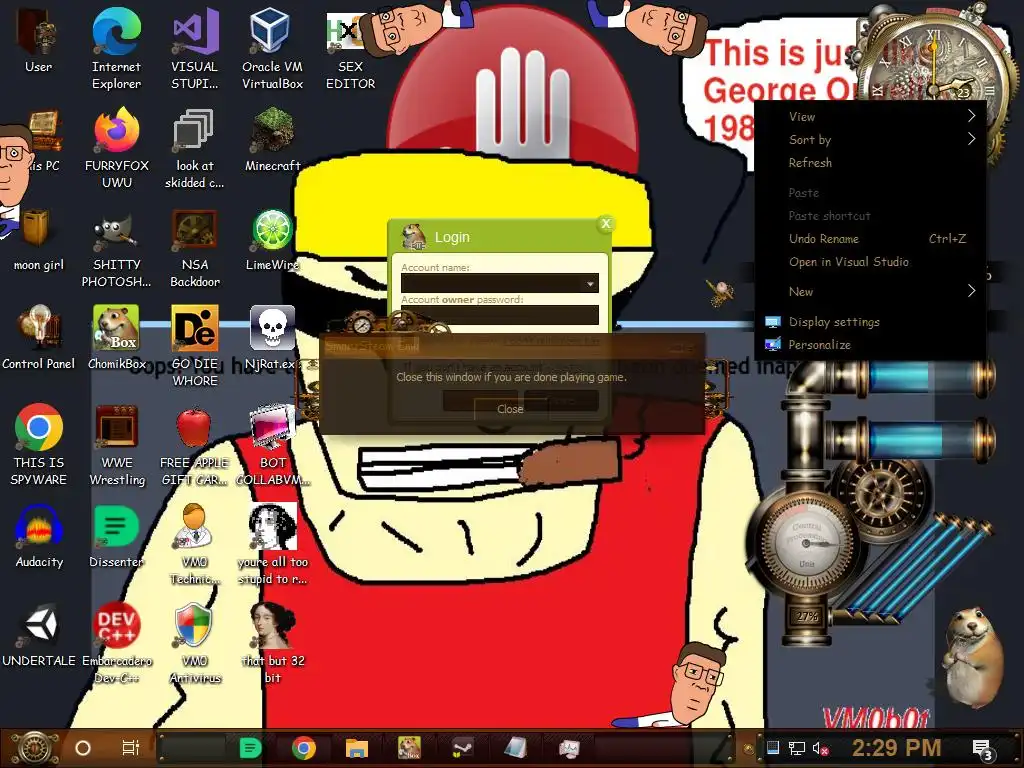Open the User folder desktop icon
The image size is (1024, 768).
click(38, 40)
